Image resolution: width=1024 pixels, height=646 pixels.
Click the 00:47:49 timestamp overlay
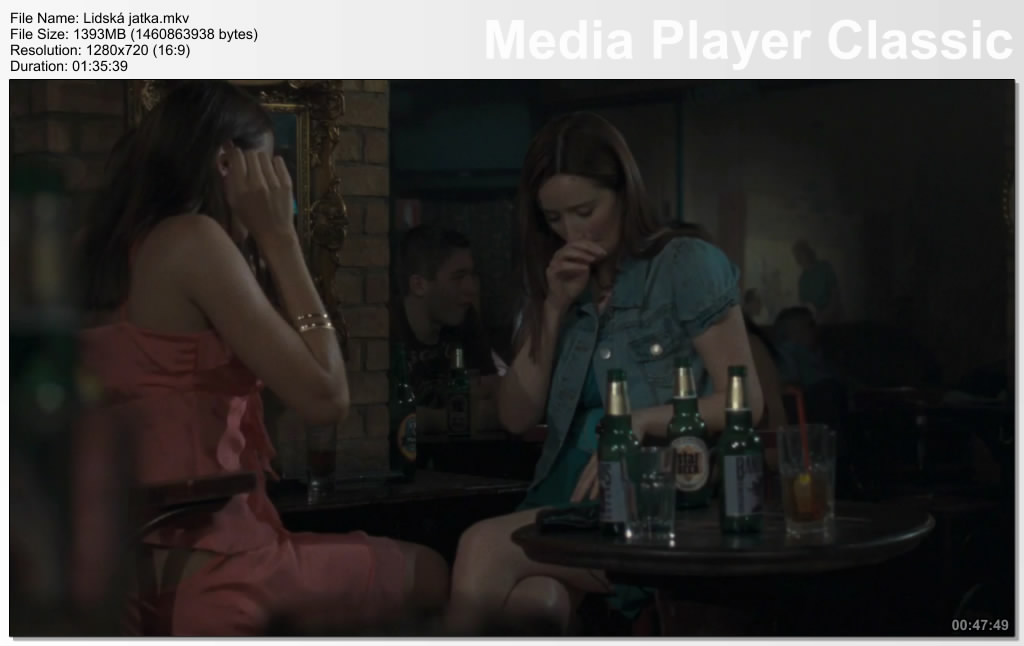[979, 625]
